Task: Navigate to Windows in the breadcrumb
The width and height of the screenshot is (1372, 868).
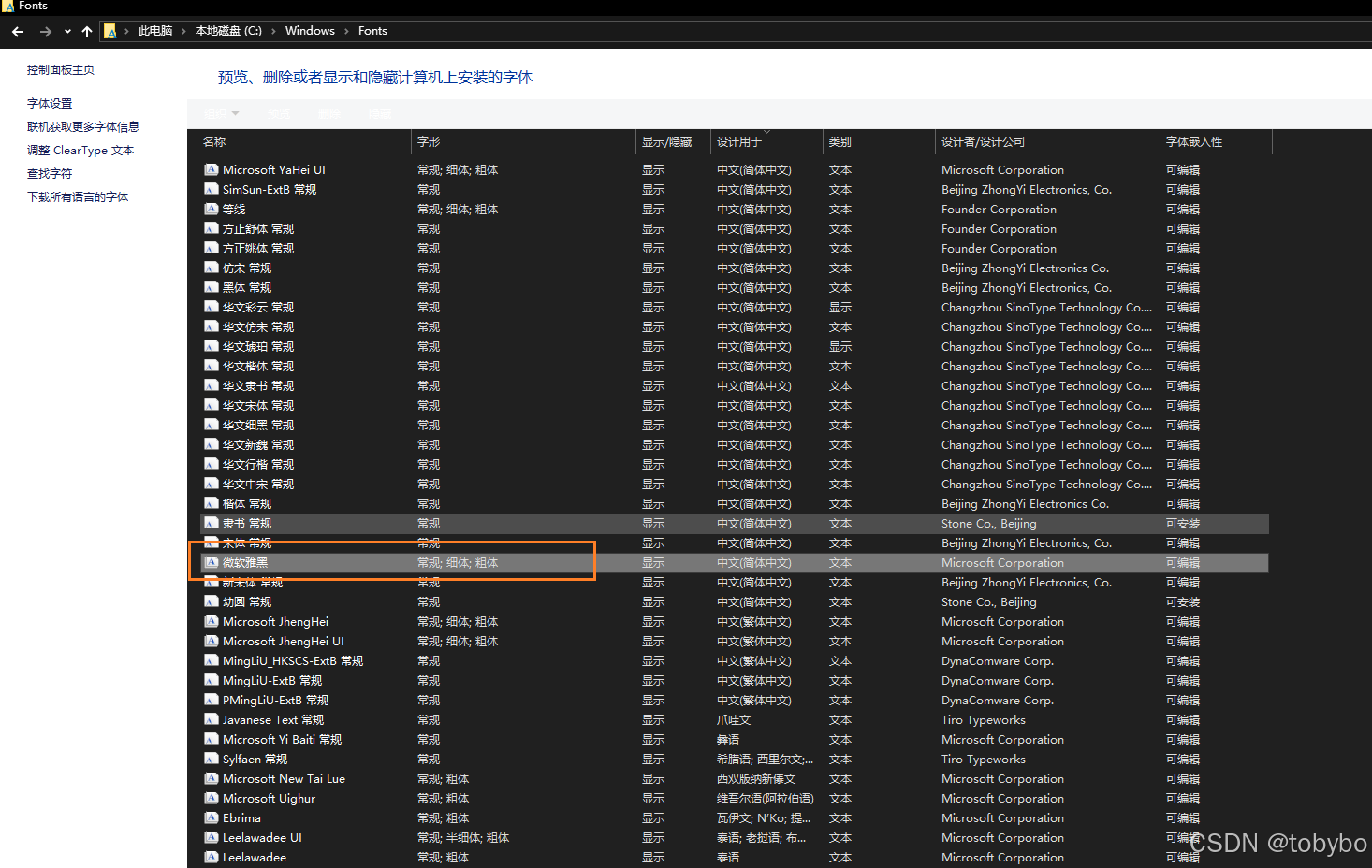Action: coord(310,31)
